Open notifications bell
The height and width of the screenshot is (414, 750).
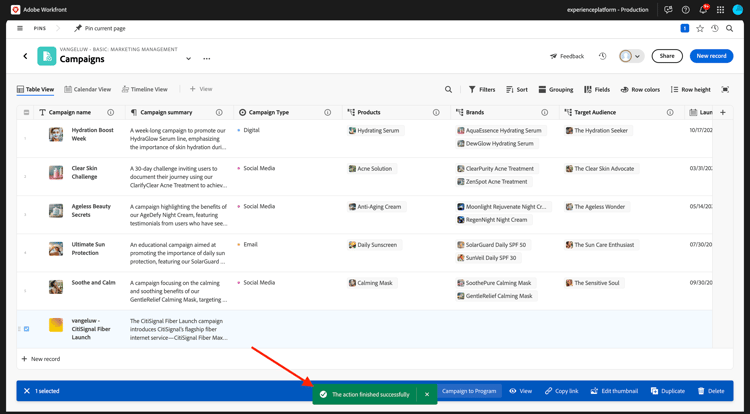click(x=703, y=10)
